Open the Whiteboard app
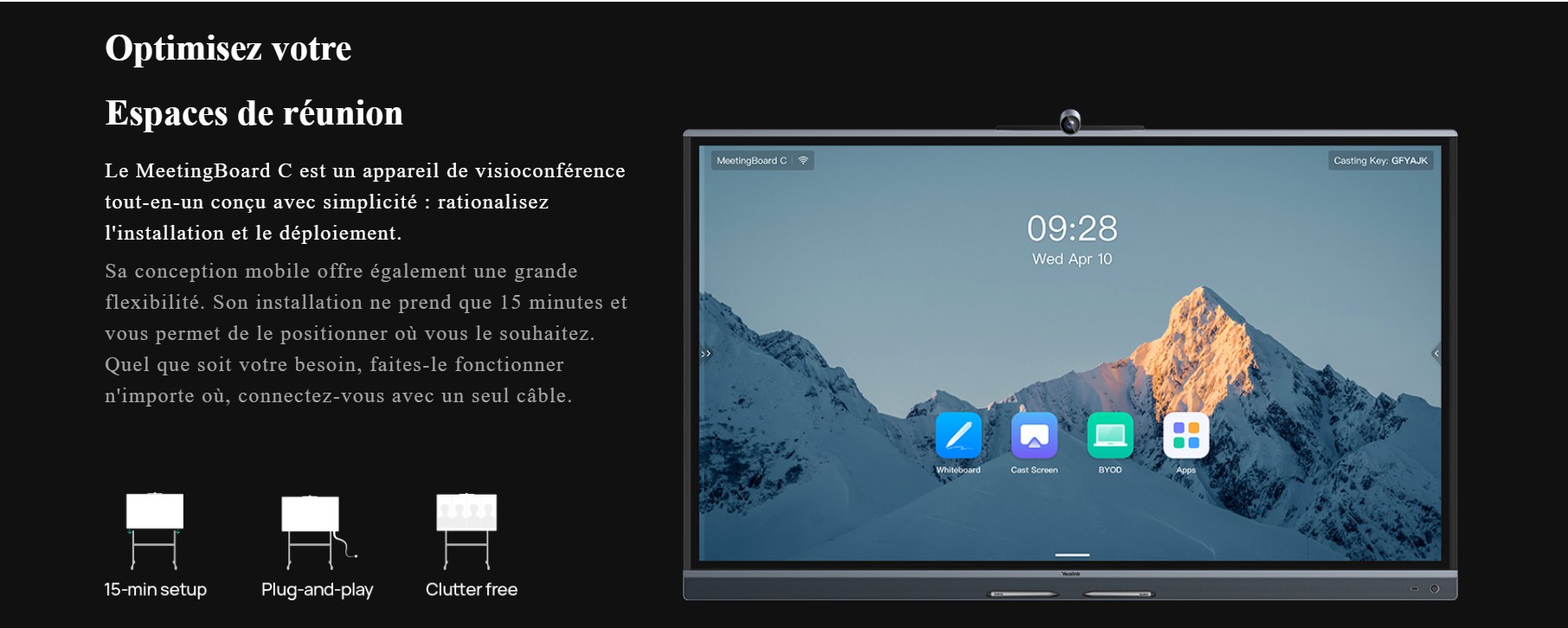This screenshot has width=1568, height=628. tap(958, 435)
